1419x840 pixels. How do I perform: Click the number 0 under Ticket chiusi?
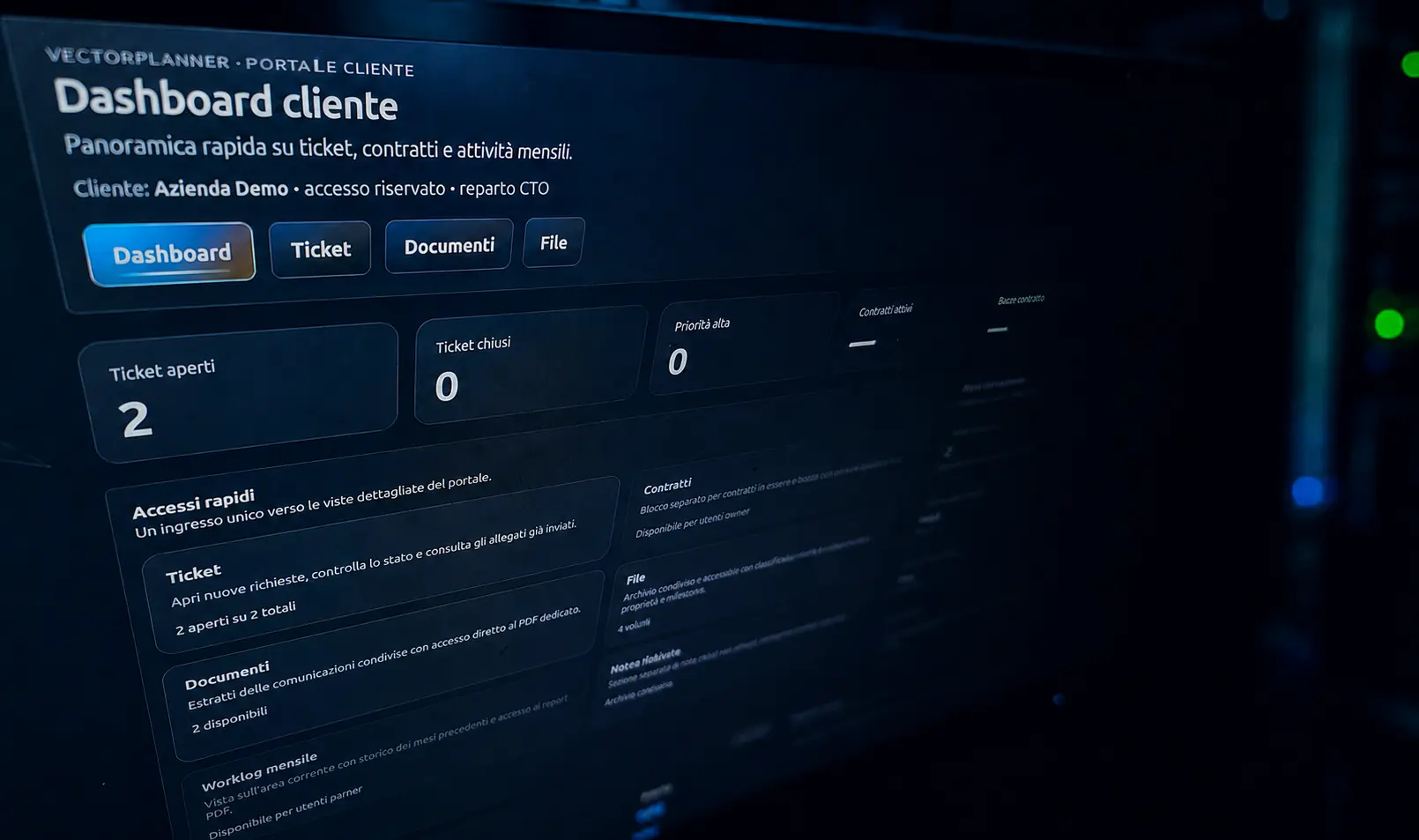click(447, 387)
